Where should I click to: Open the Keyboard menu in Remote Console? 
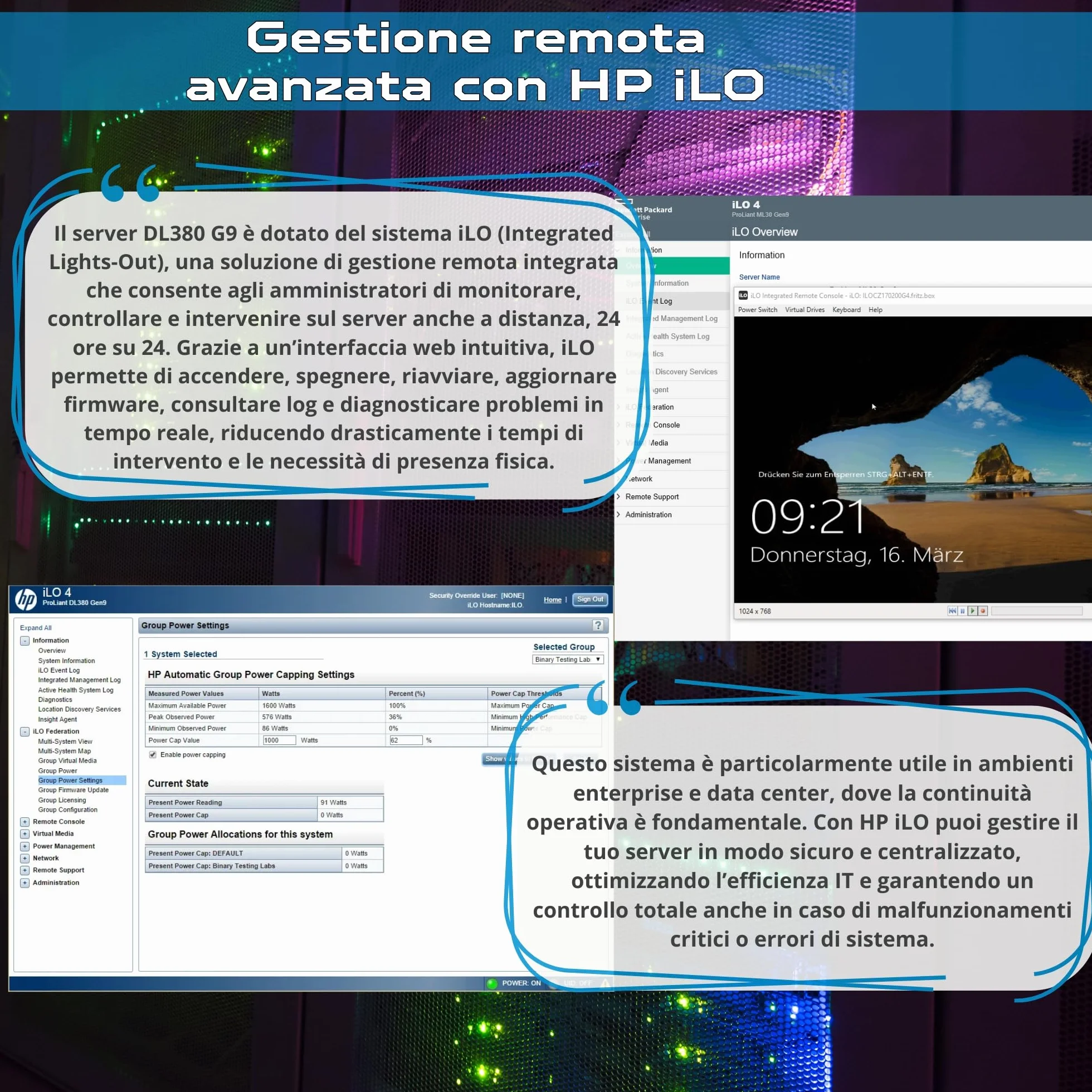(x=846, y=310)
